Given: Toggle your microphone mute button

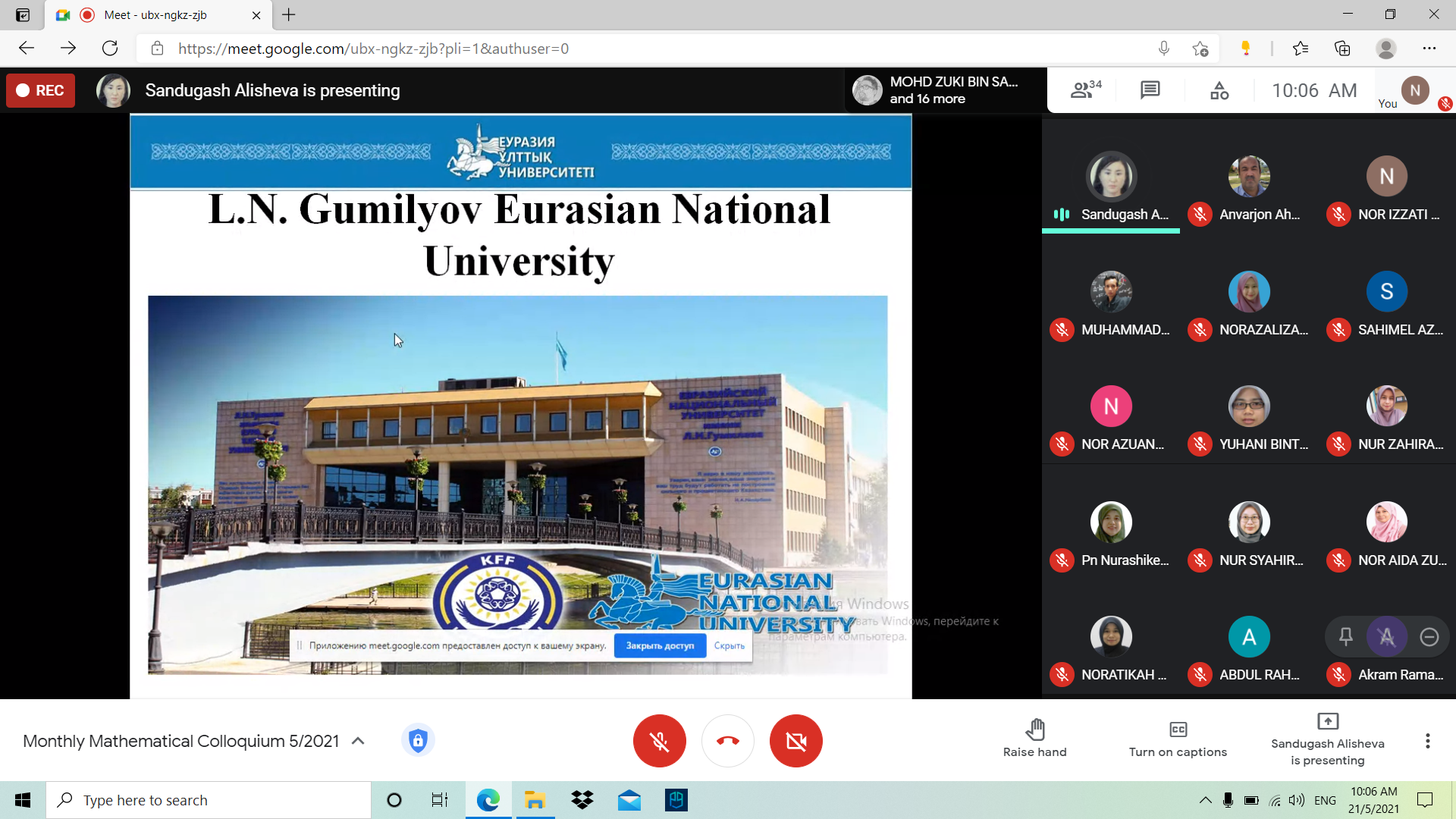Looking at the screenshot, I should click(659, 741).
